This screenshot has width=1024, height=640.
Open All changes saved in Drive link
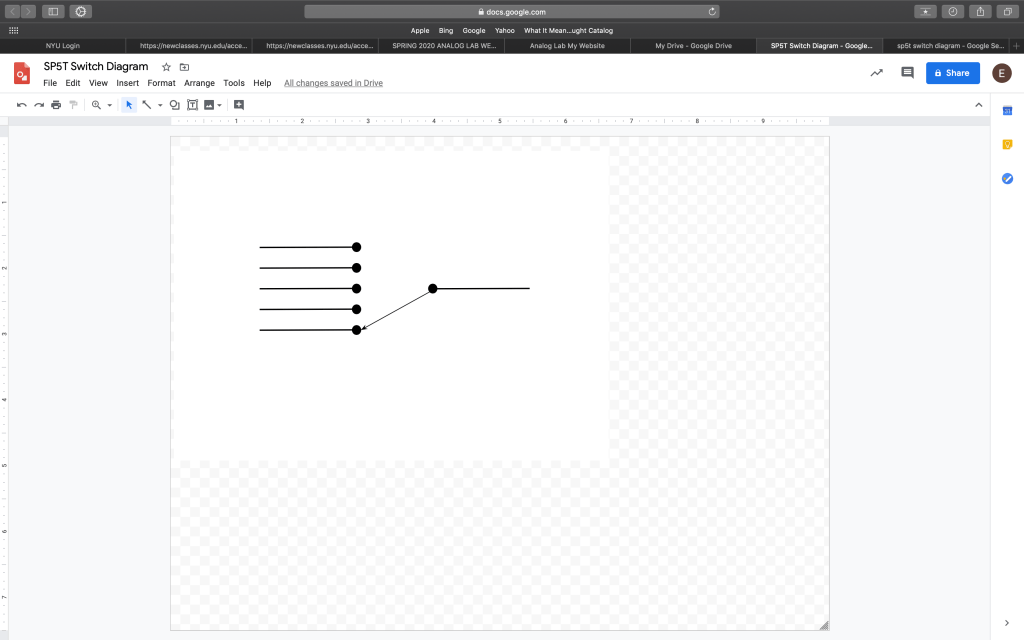pyautogui.click(x=333, y=83)
